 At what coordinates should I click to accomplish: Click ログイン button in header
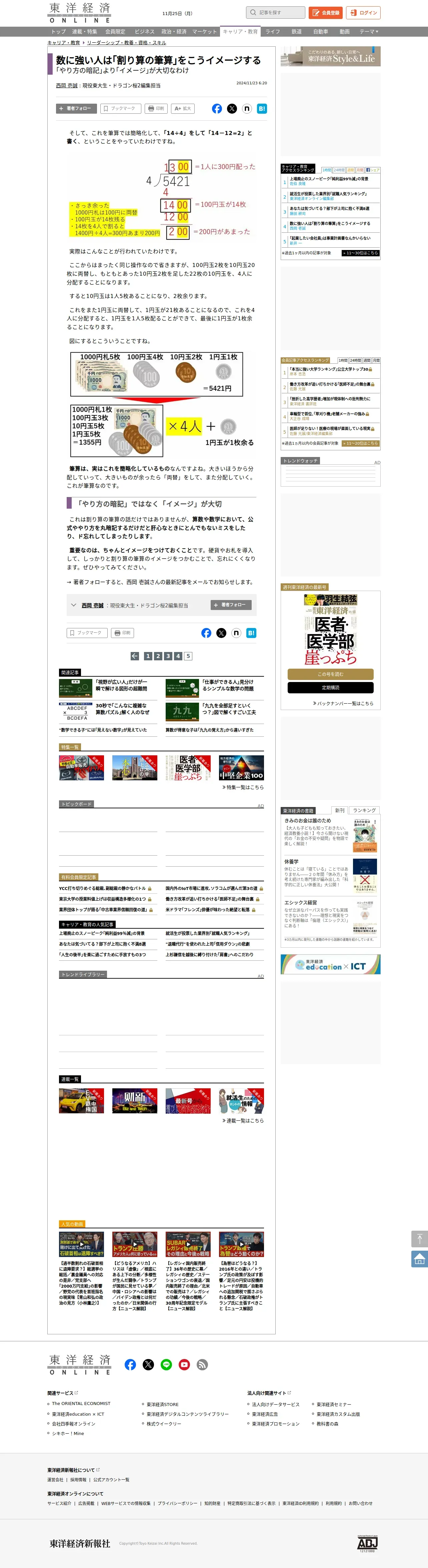(x=363, y=12)
